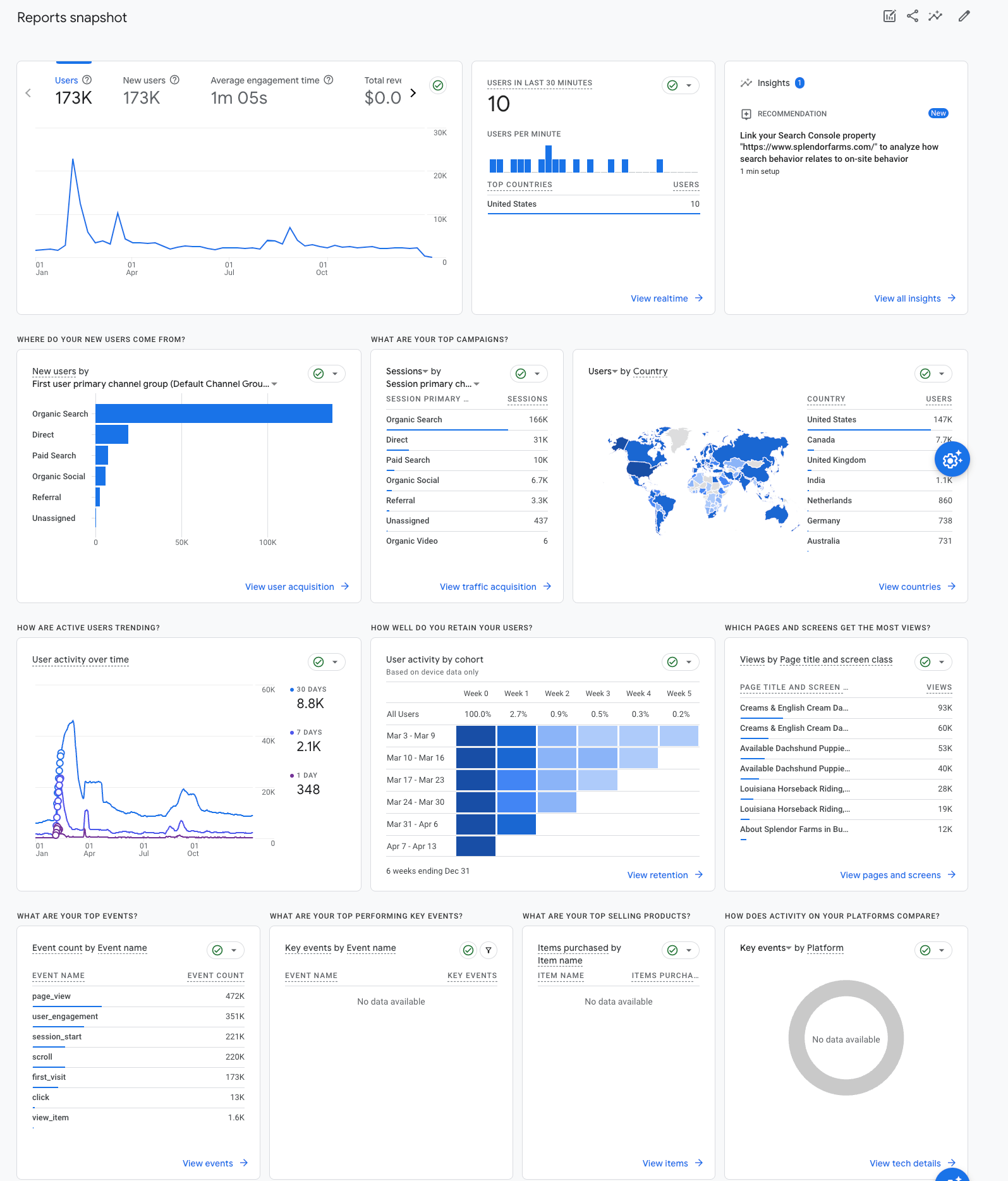The height and width of the screenshot is (1181, 1008).
Task: Click the 30 DAYS legend dot
Action: [x=291, y=689]
